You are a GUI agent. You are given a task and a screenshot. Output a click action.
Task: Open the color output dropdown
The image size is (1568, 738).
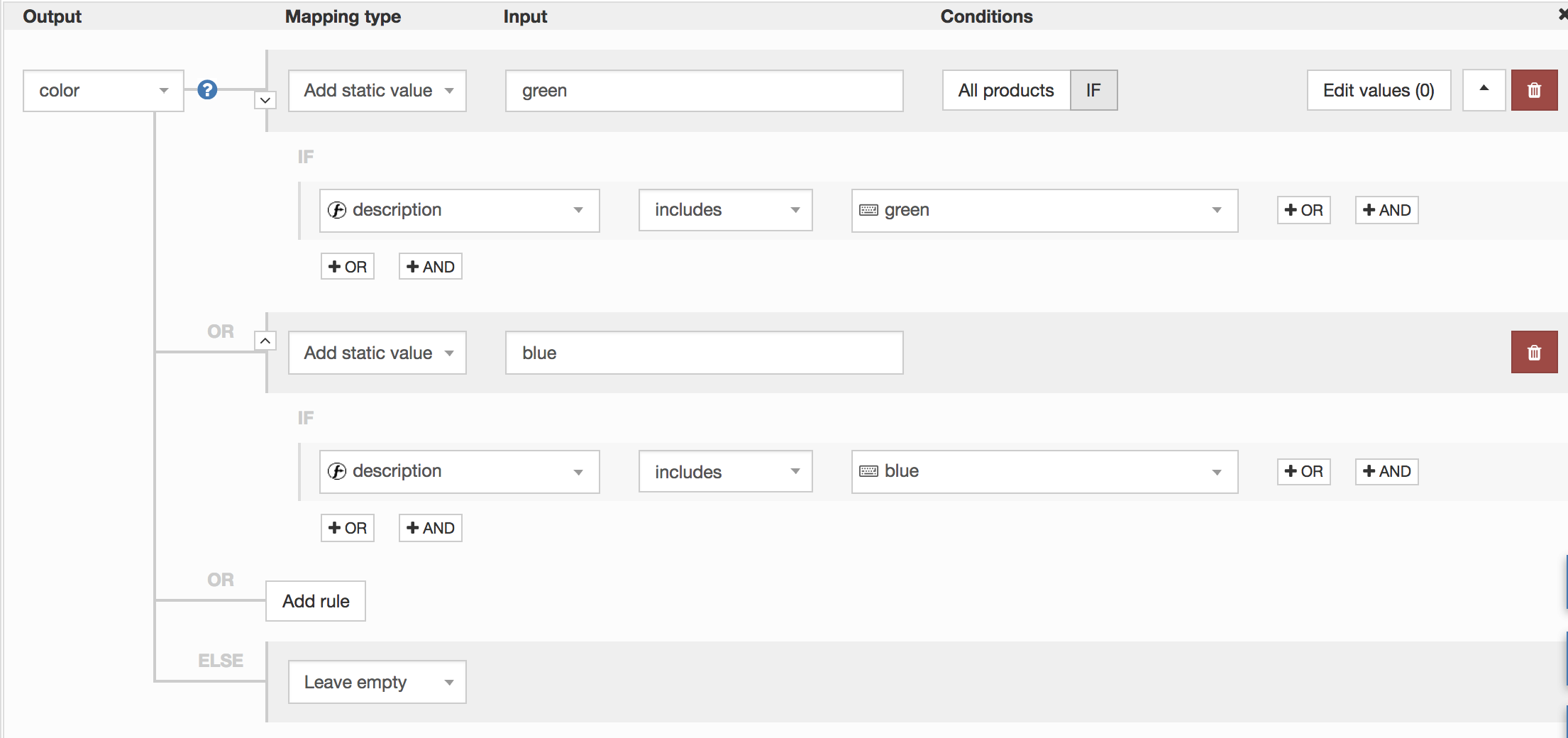coord(104,90)
